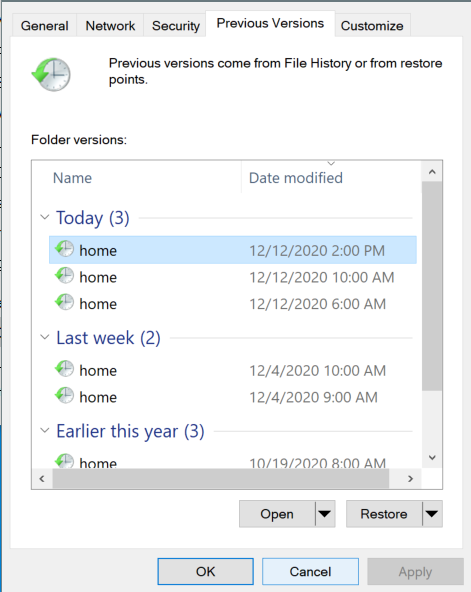Click restore-point icon for 12/12/2020 10:00 AM
This screenshot has width=471, height=592.
click(x=65, y=276)
